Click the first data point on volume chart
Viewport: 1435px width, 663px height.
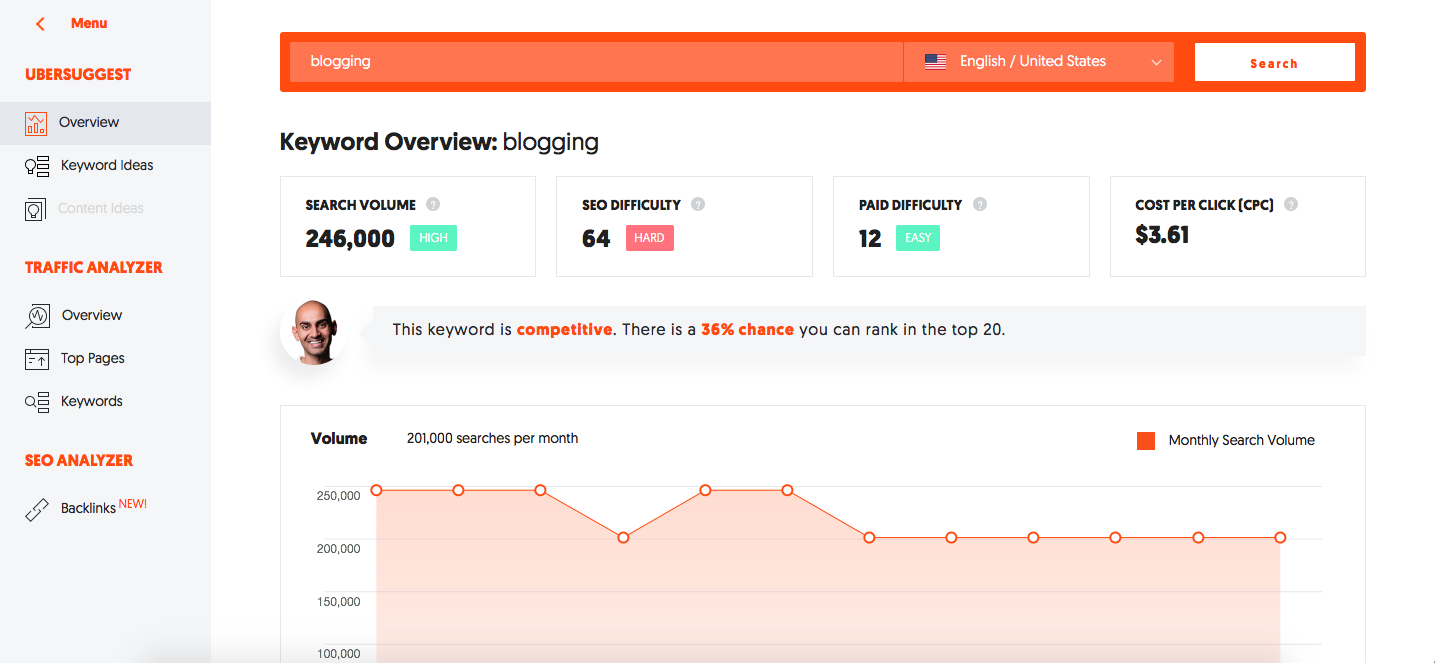377,490
